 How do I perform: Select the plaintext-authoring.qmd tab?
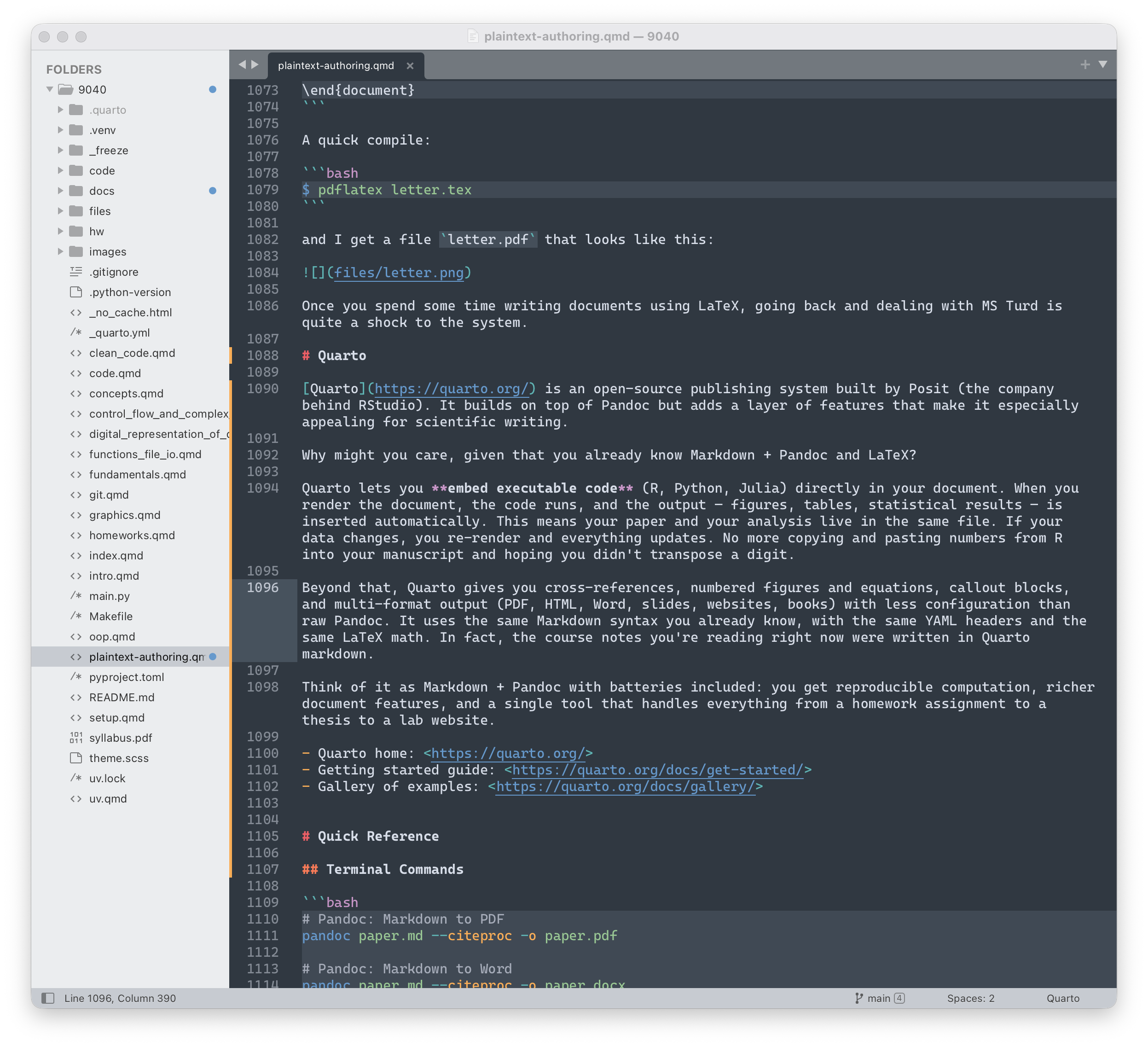tap(336, 65)
